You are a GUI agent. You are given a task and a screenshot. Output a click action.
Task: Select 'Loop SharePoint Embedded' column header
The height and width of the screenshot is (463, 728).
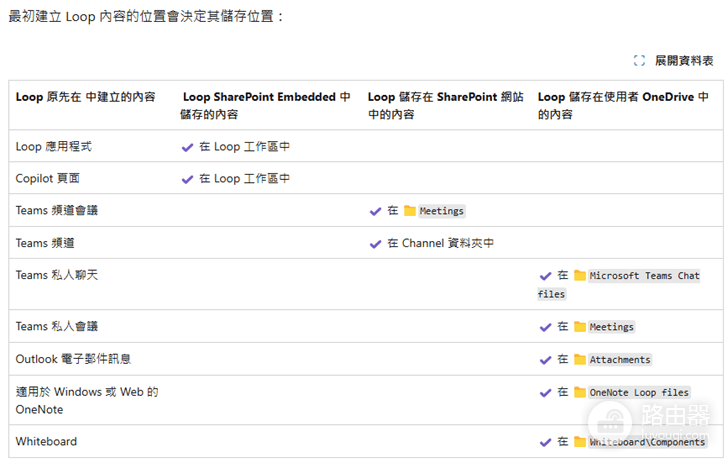[x=266, y=105]
